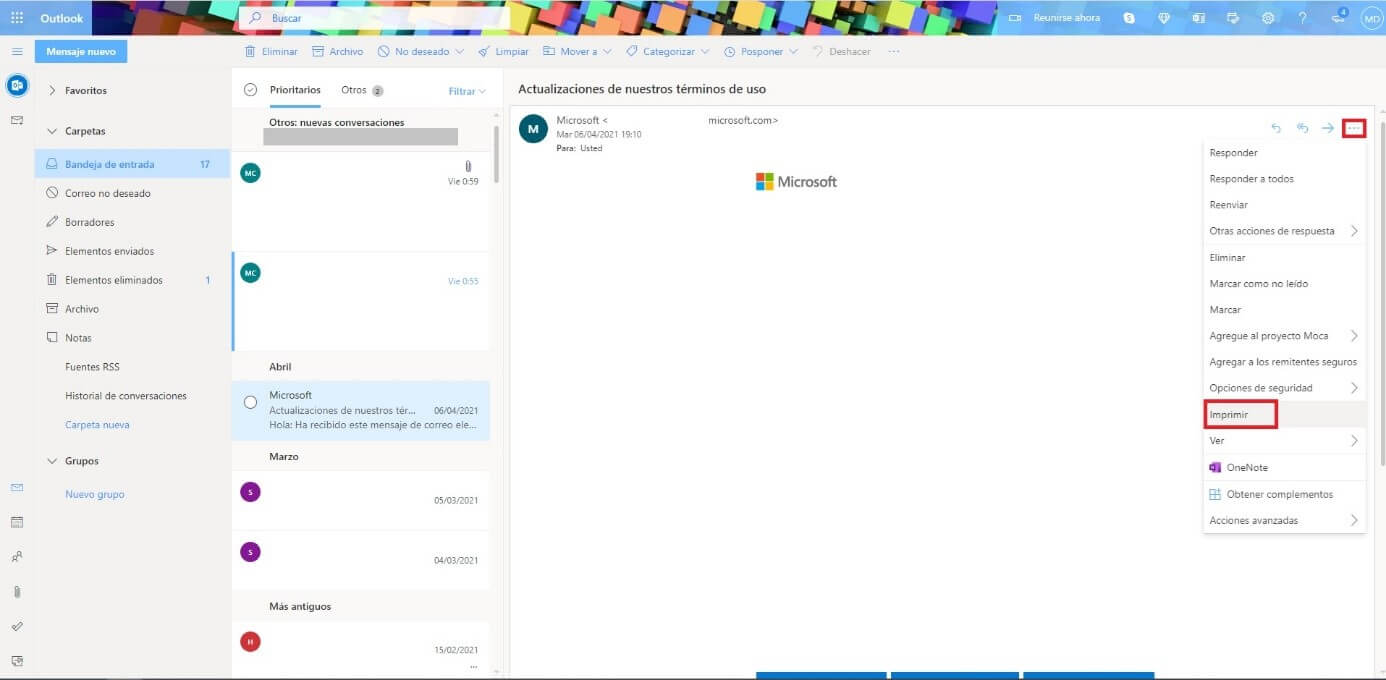1386x680 pixels.
Task: Open the Correo no deseado folder
Action: [x=132, y=193]
